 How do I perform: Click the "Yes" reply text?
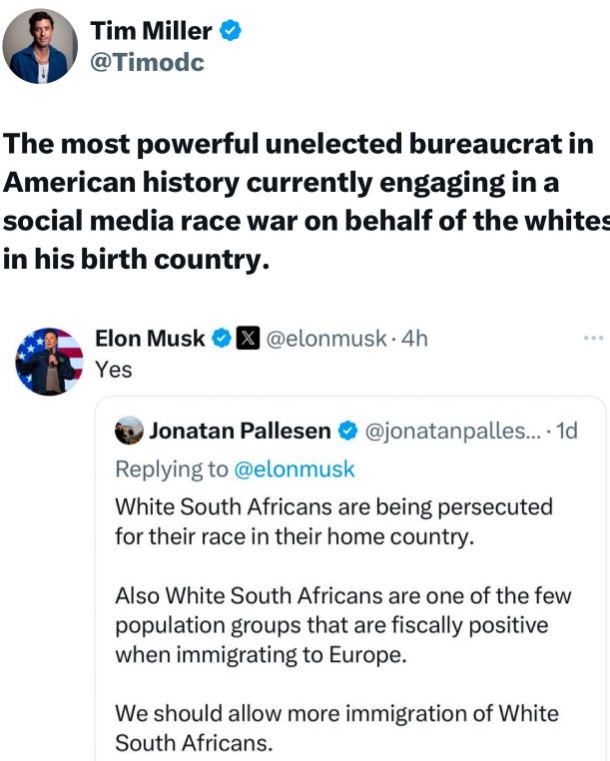113,369
